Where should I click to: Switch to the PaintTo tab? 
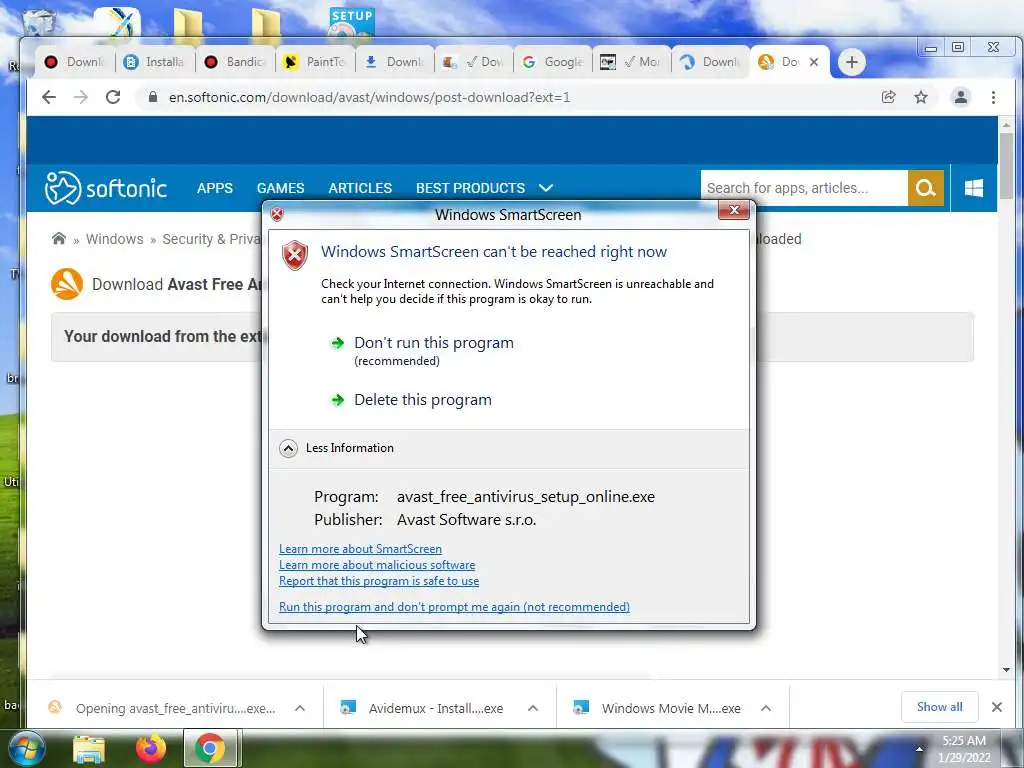pos(315,62)
